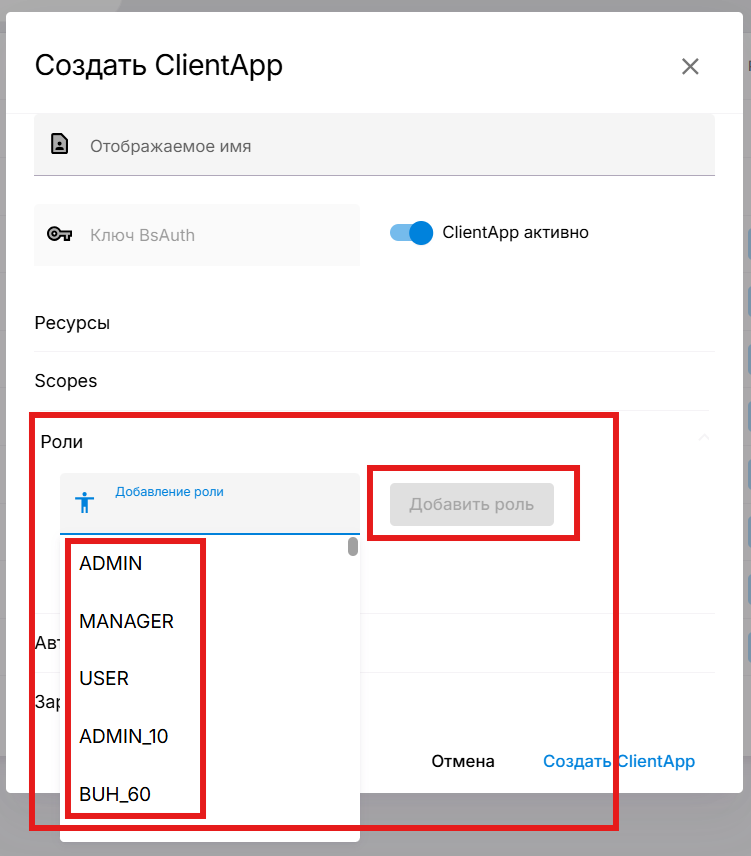The image size is (751, 856).
Task: Pick the USER role option
Action: 104,679
